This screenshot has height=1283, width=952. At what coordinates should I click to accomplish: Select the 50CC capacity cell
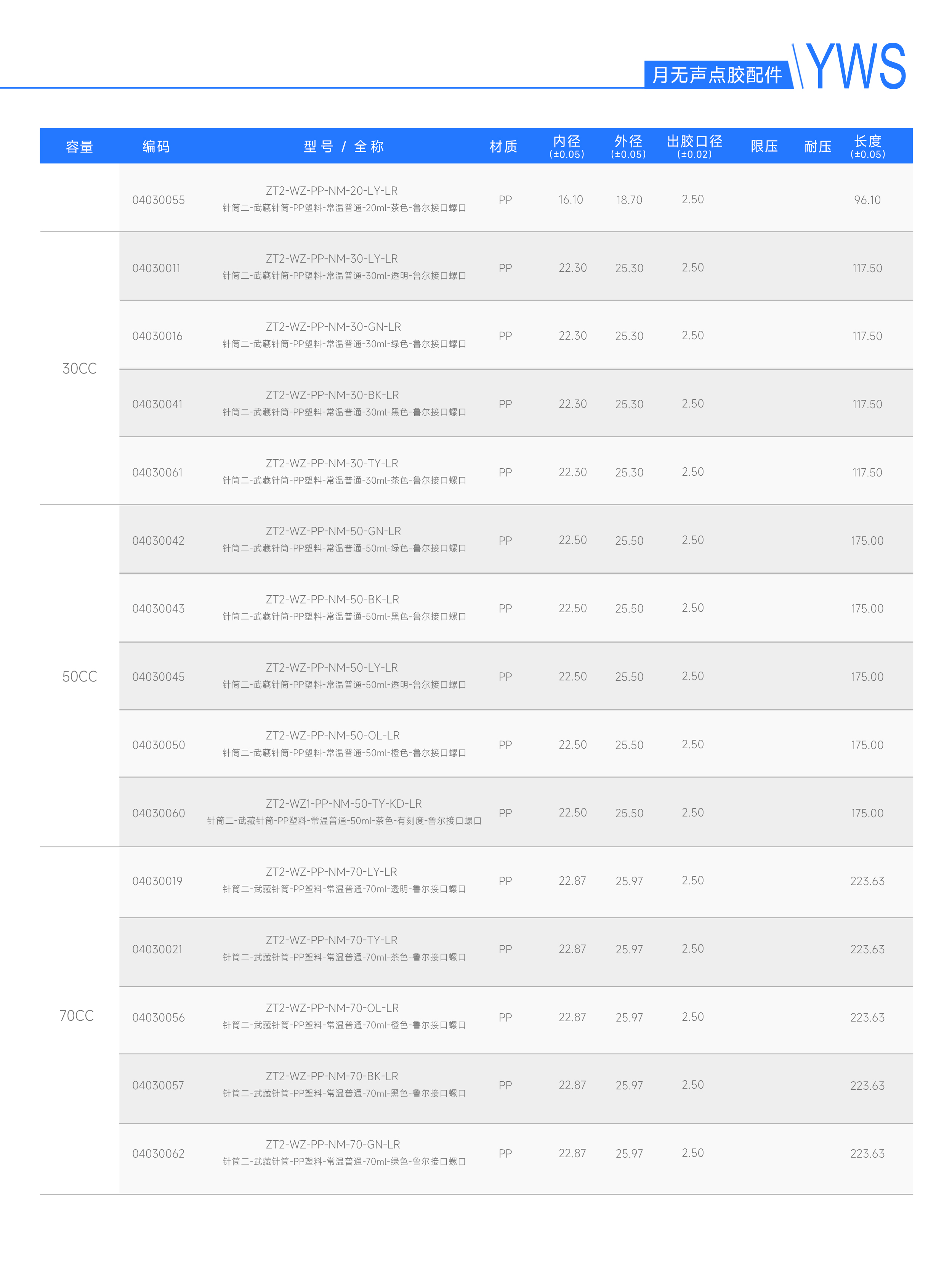point(80,676)
